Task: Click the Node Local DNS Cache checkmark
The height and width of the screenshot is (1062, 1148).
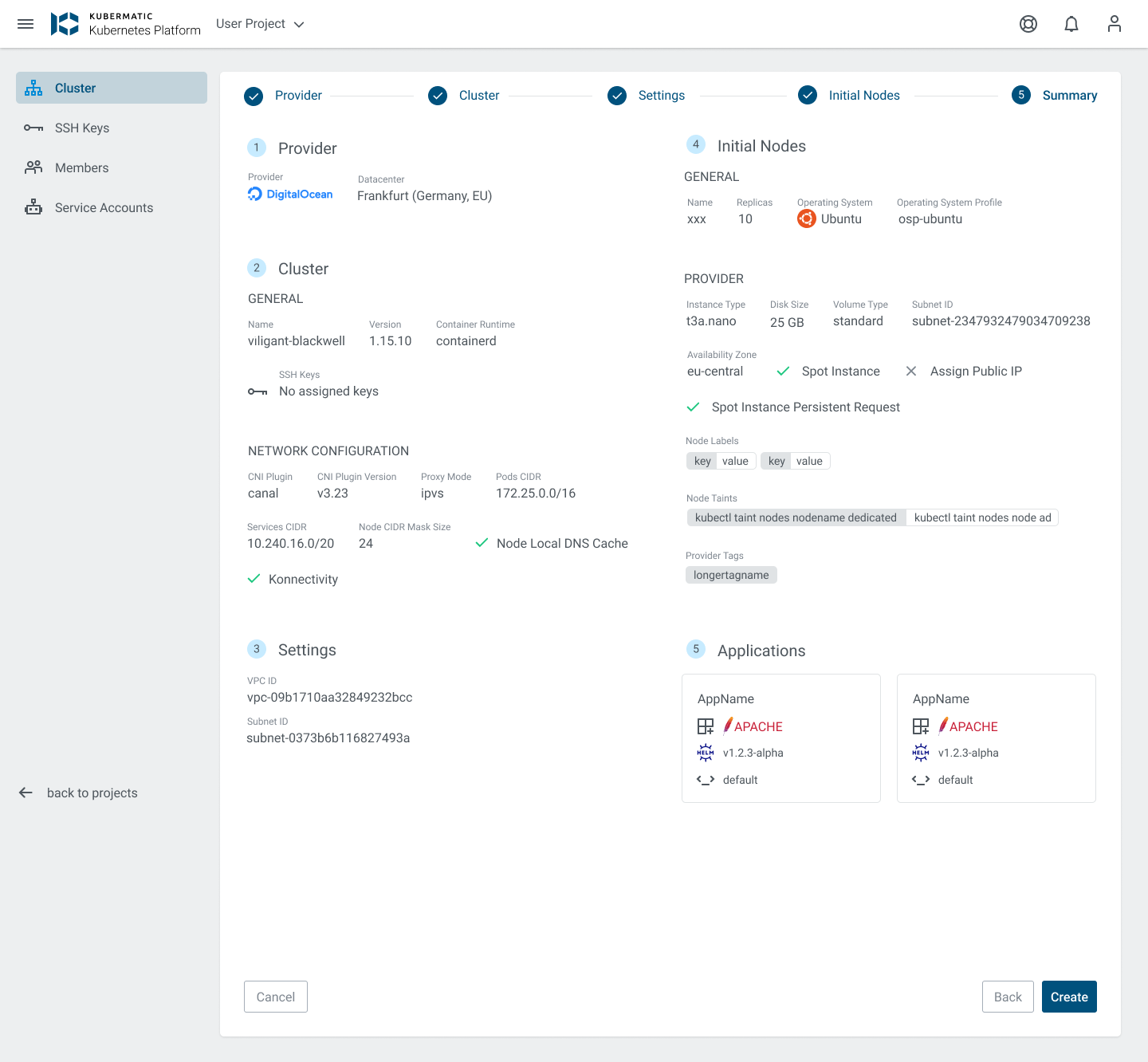Action: 482,543
